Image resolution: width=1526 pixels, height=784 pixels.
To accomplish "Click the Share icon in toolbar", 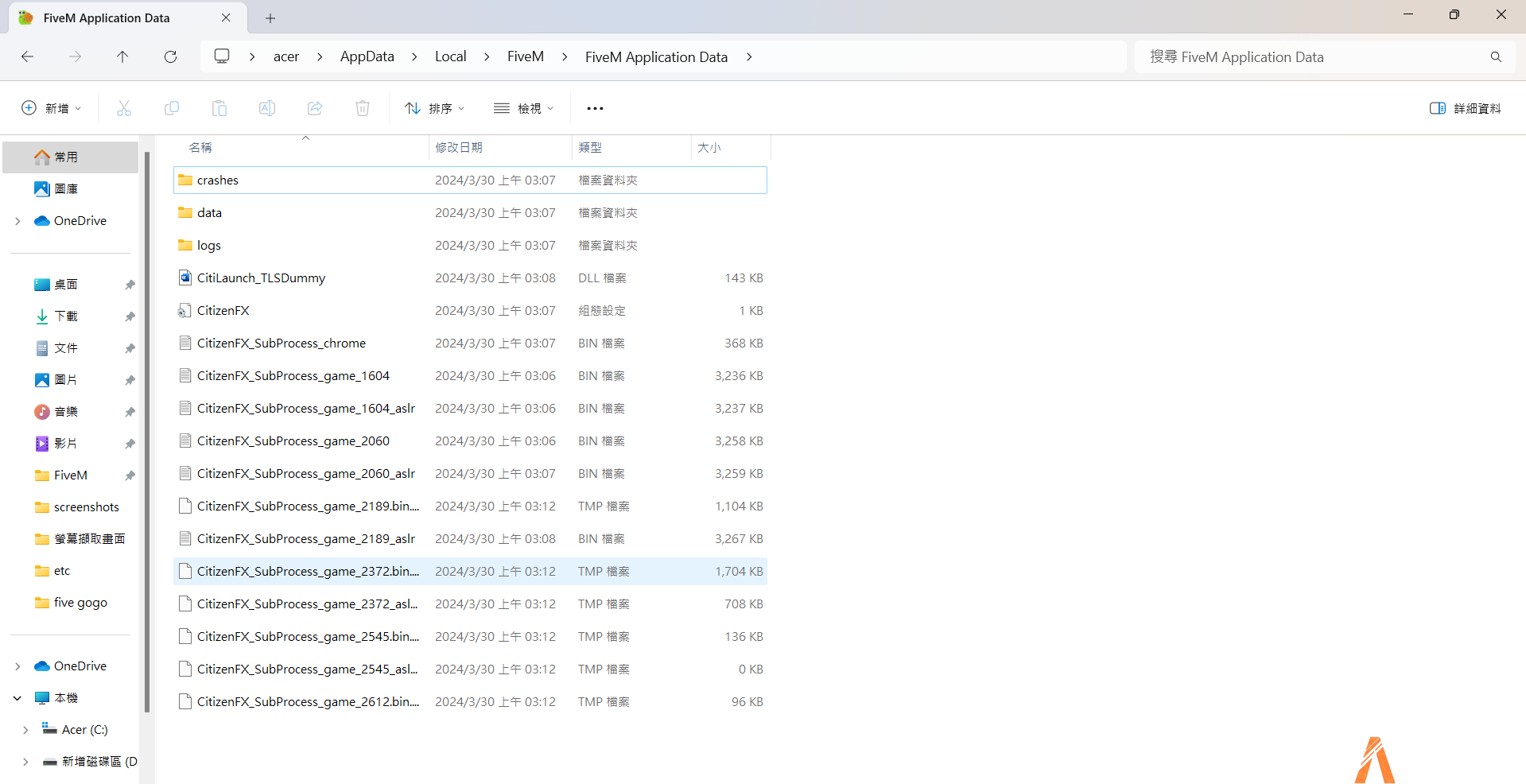I will [x=315, y=108].
